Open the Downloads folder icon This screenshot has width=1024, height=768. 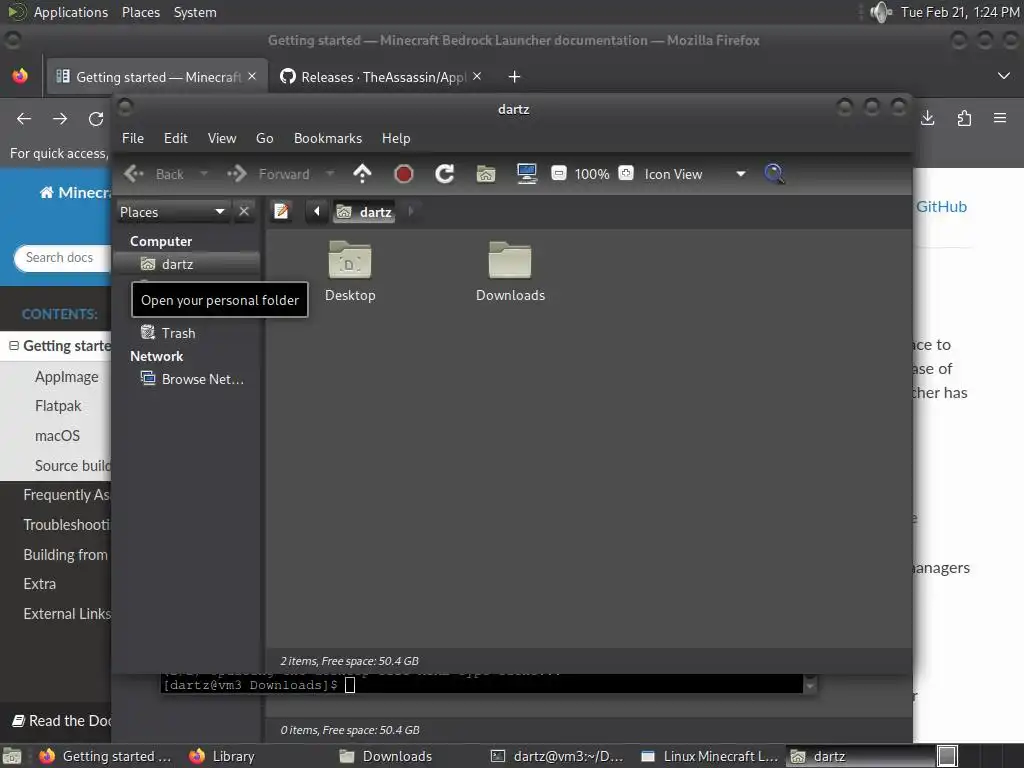click(510, 271)
